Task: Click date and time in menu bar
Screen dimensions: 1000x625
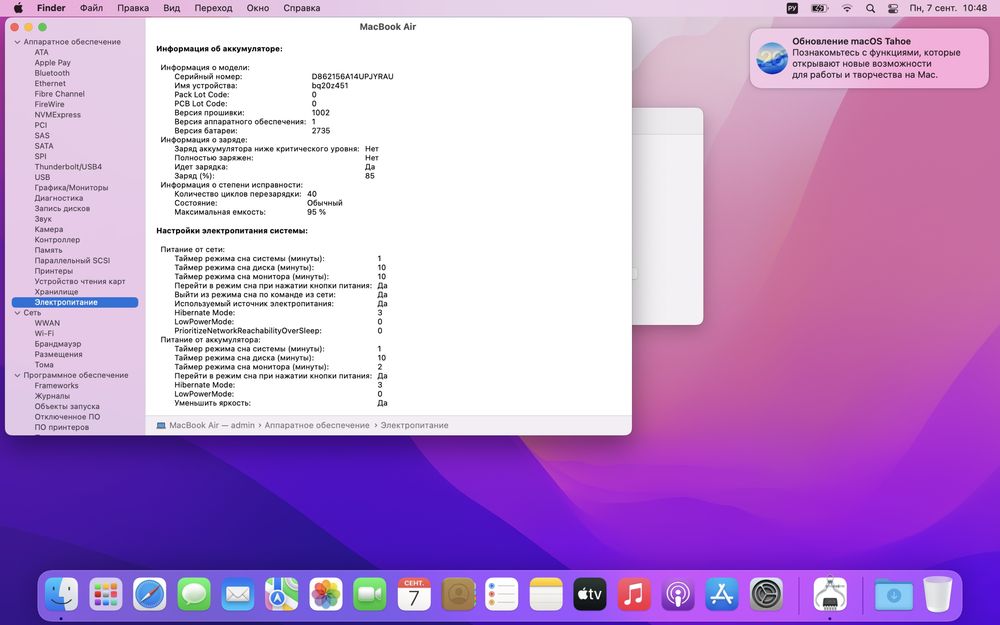Action: pos(948,8)
